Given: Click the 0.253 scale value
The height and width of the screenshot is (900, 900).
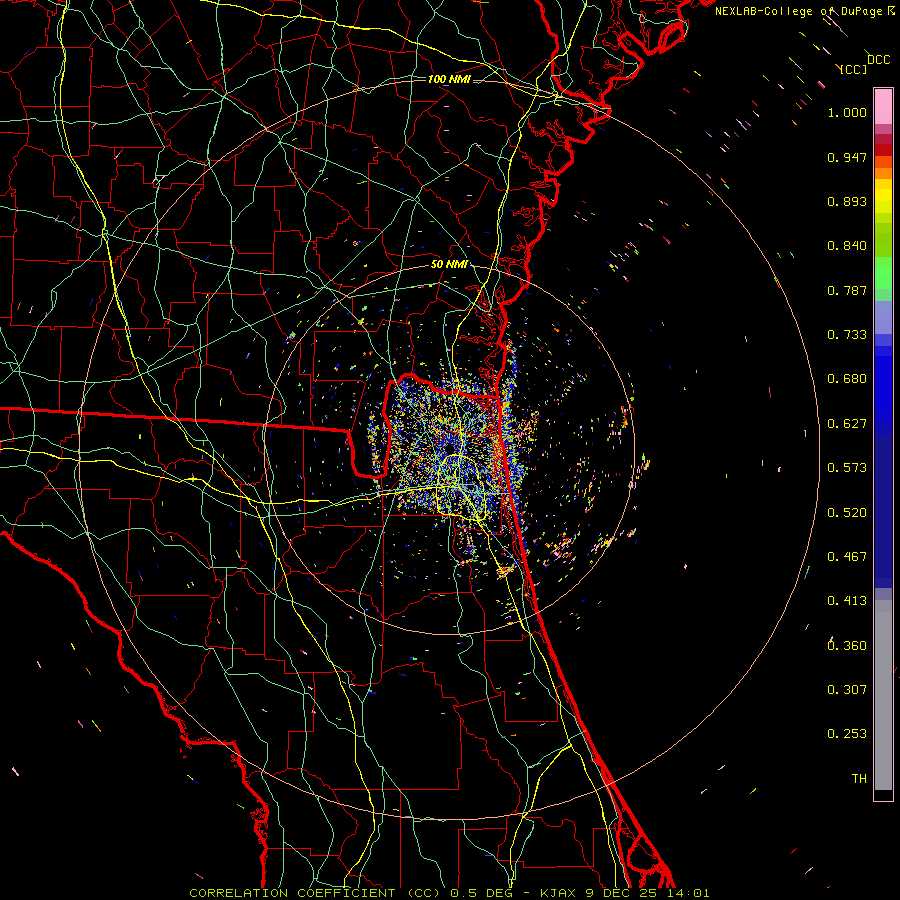Looking at the screenshot, I should 847,734.
